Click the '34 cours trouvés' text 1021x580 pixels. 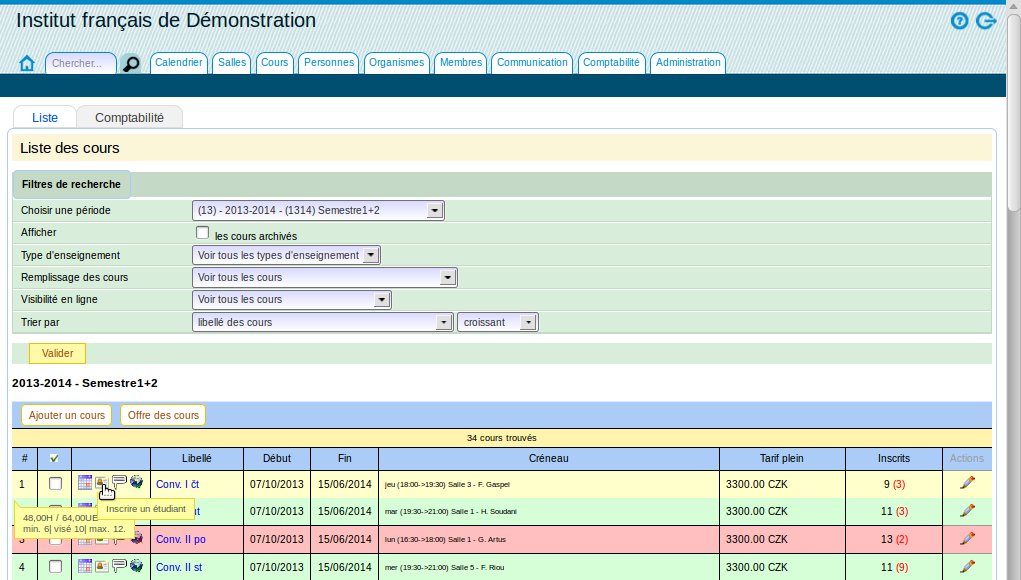coord(501,438)
